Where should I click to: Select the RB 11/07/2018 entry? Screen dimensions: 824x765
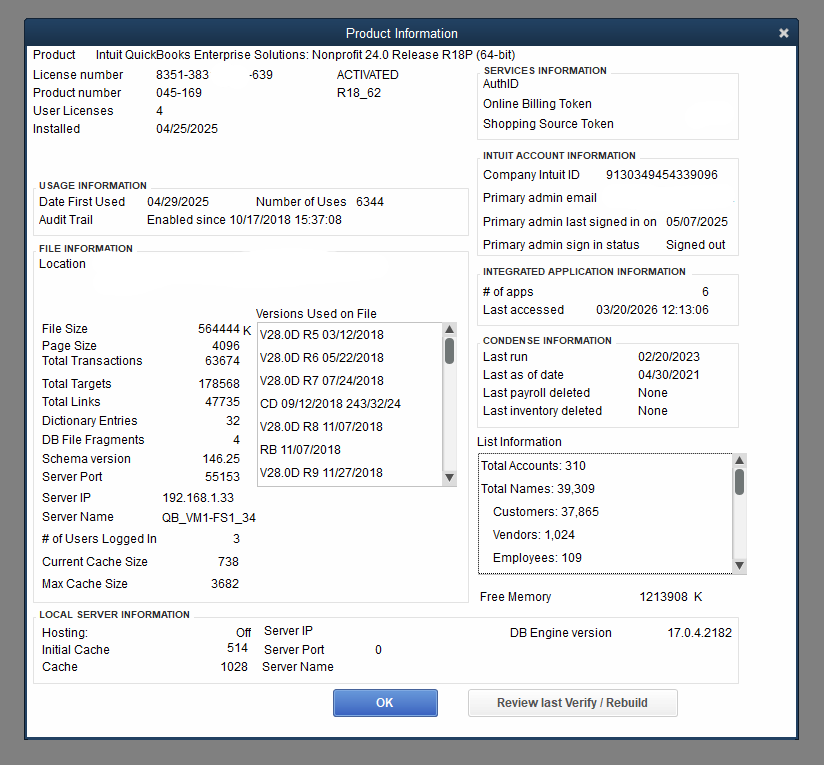click(x=300, y=450)
